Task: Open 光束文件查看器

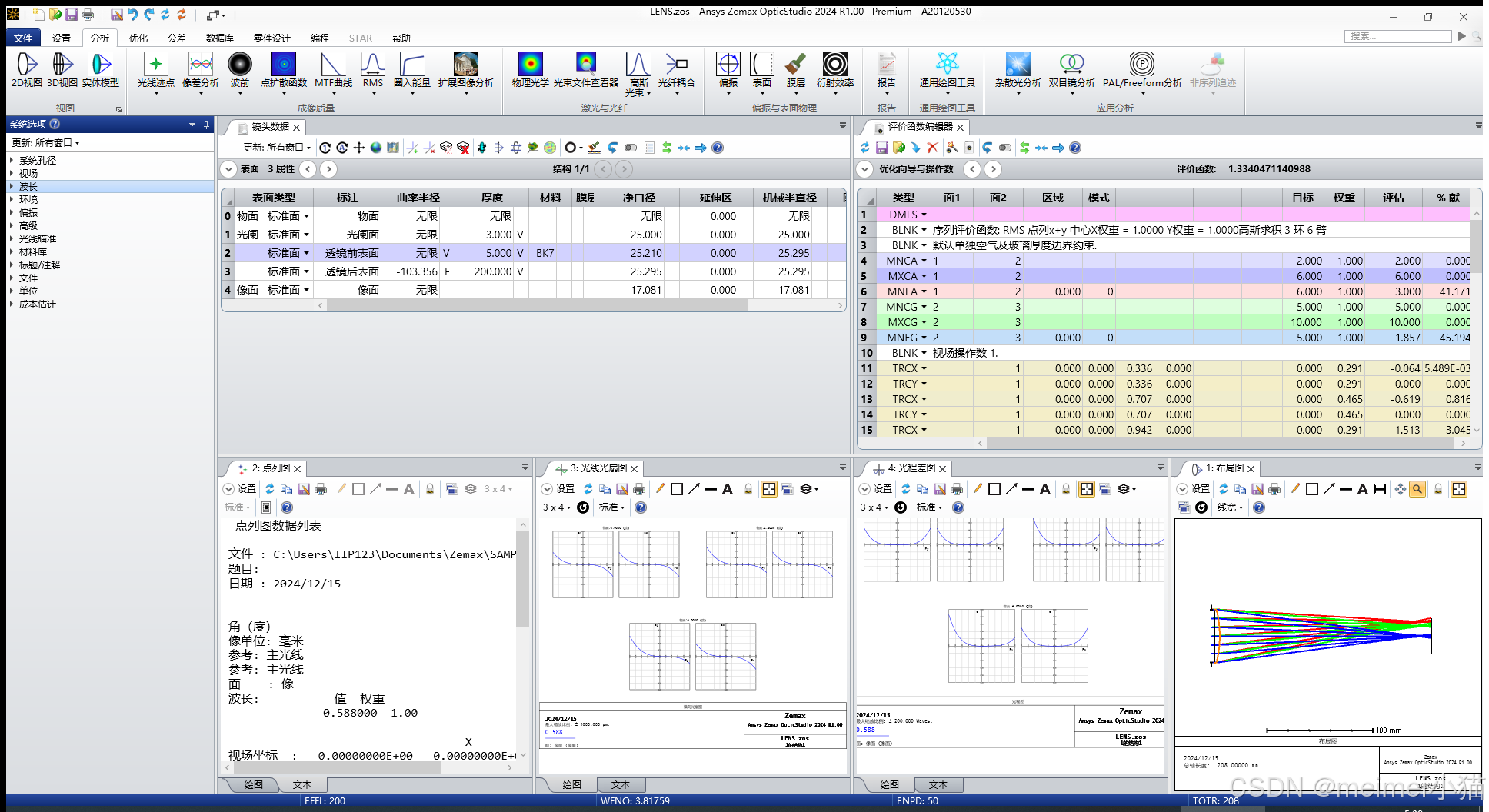Action: click(x=586, y=70)
